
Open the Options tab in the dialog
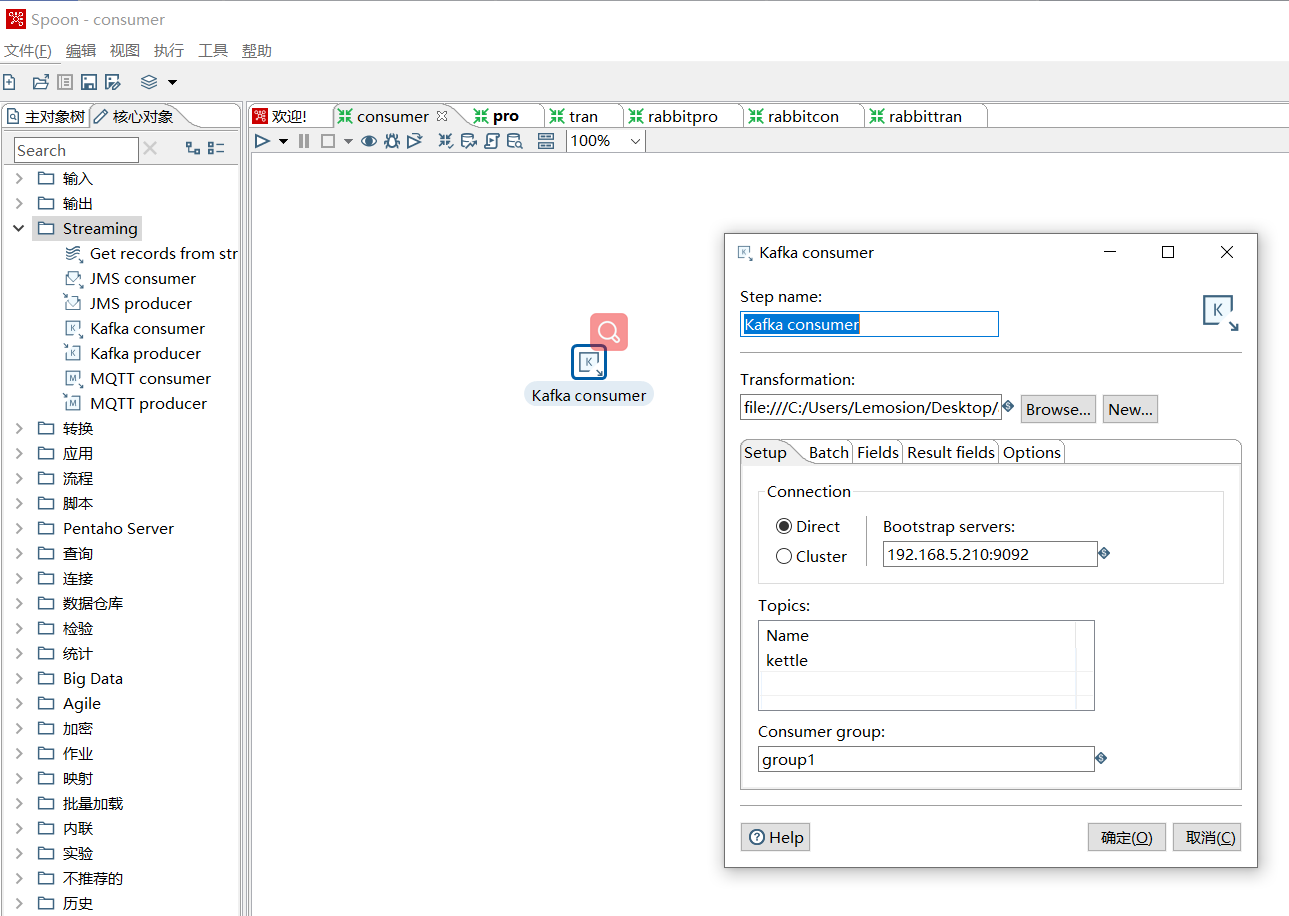[1032, 452]
